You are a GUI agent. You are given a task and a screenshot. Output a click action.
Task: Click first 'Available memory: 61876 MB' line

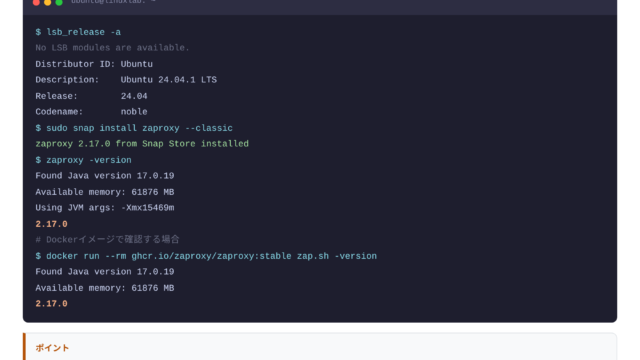104,192
